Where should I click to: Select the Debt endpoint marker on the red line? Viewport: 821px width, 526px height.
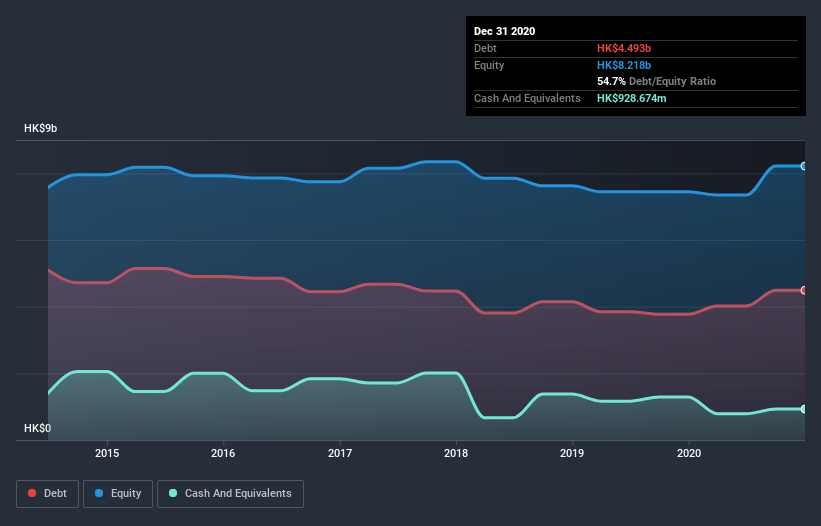click(804, 290)
